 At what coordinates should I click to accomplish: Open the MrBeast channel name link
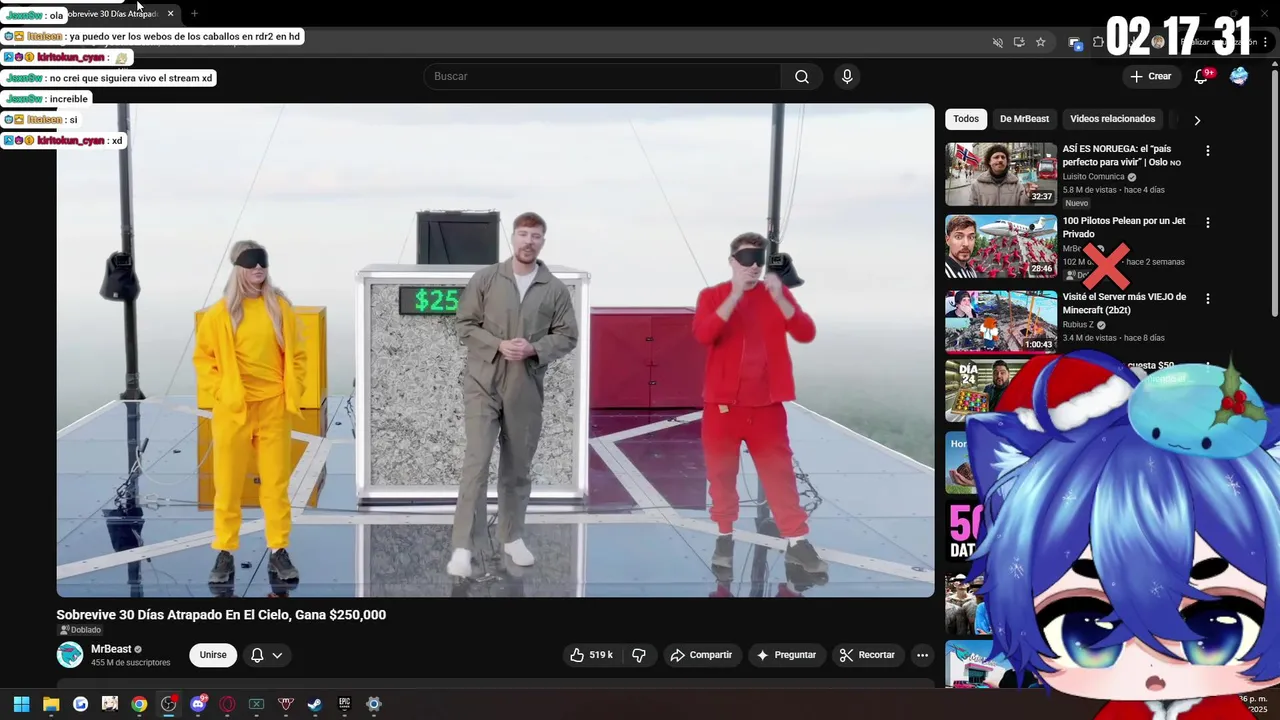point(111,649)
